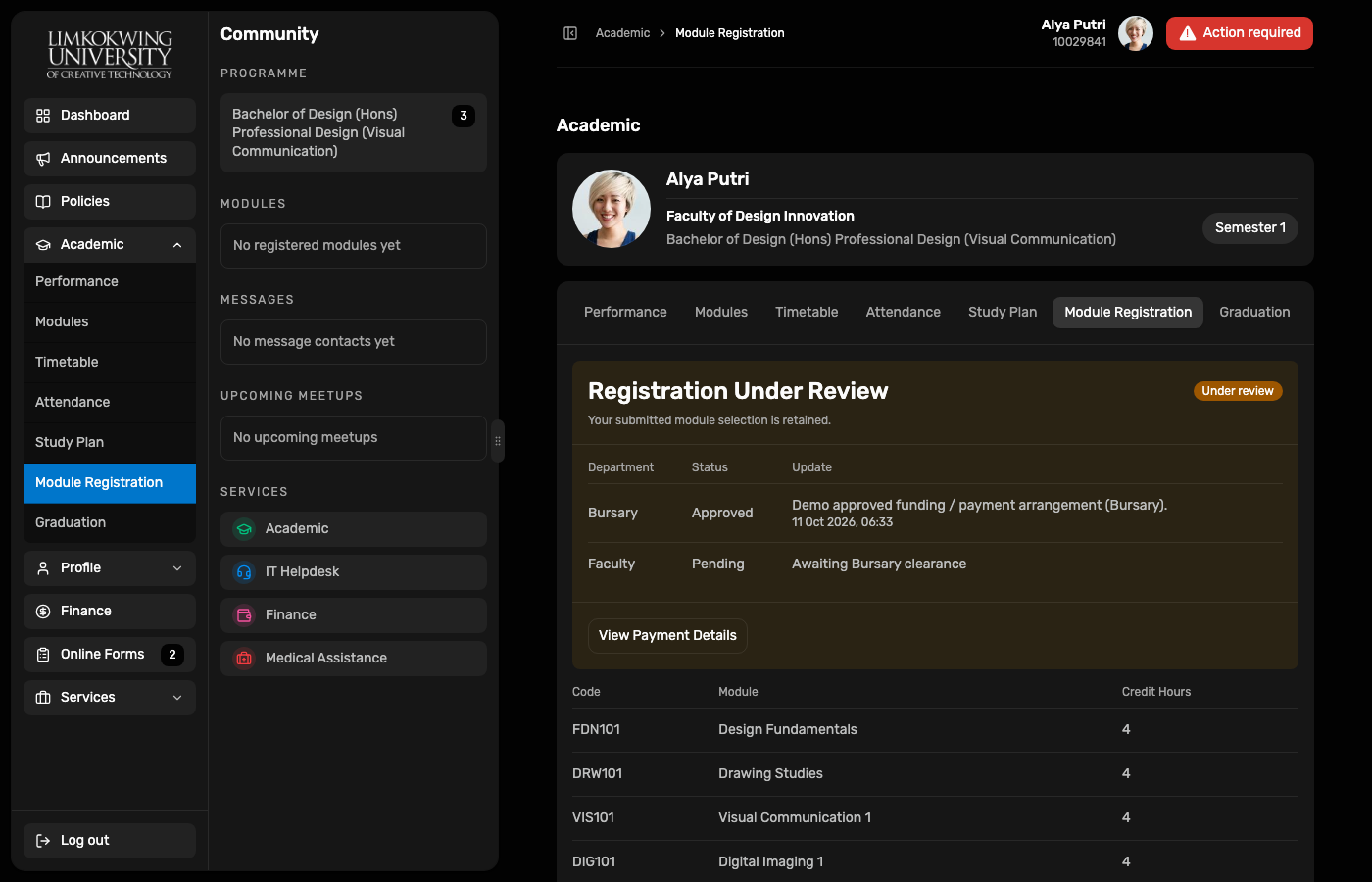This screenshot has width=1372, height=882.
Task: Select Module Registration in the sidebar
Action: pos(110,483)
